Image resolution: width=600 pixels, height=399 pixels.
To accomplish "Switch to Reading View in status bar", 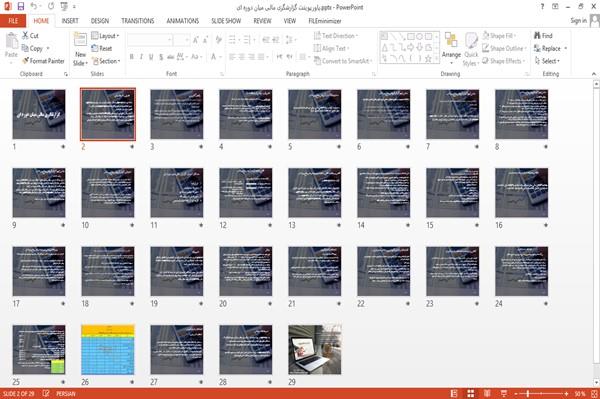I will pos(487,394).
